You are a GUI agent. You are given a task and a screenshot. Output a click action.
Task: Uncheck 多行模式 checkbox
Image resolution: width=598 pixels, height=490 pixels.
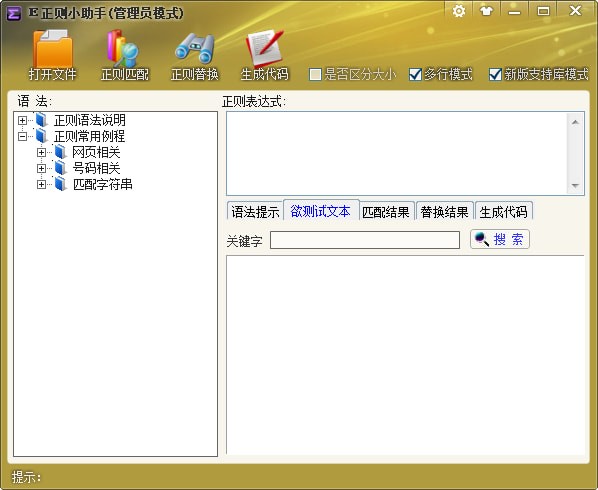pos(415,74)
